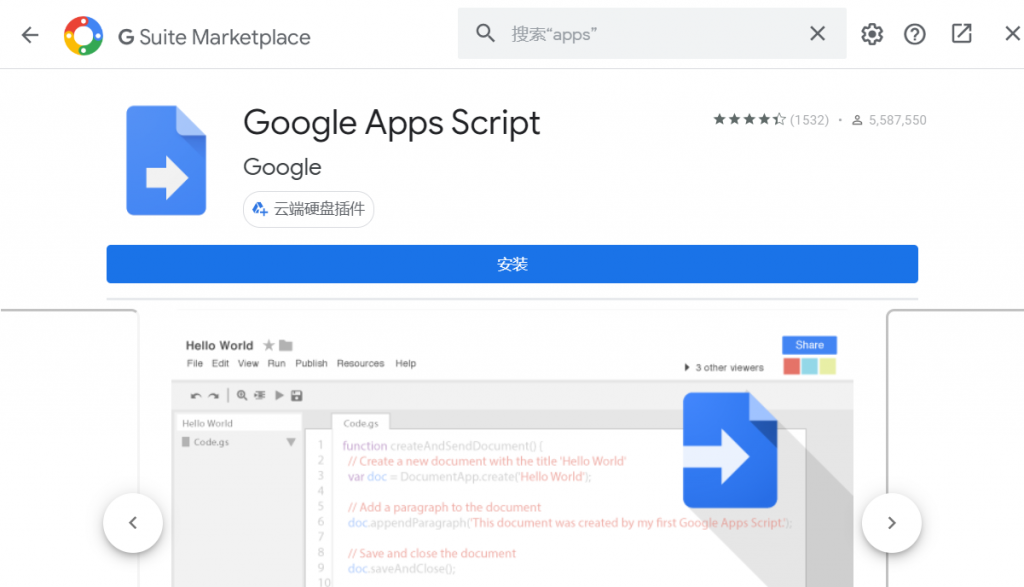Click the 5,587,550 users count
Viewport: 1024px width, 587px height.
tap(889, 120)
